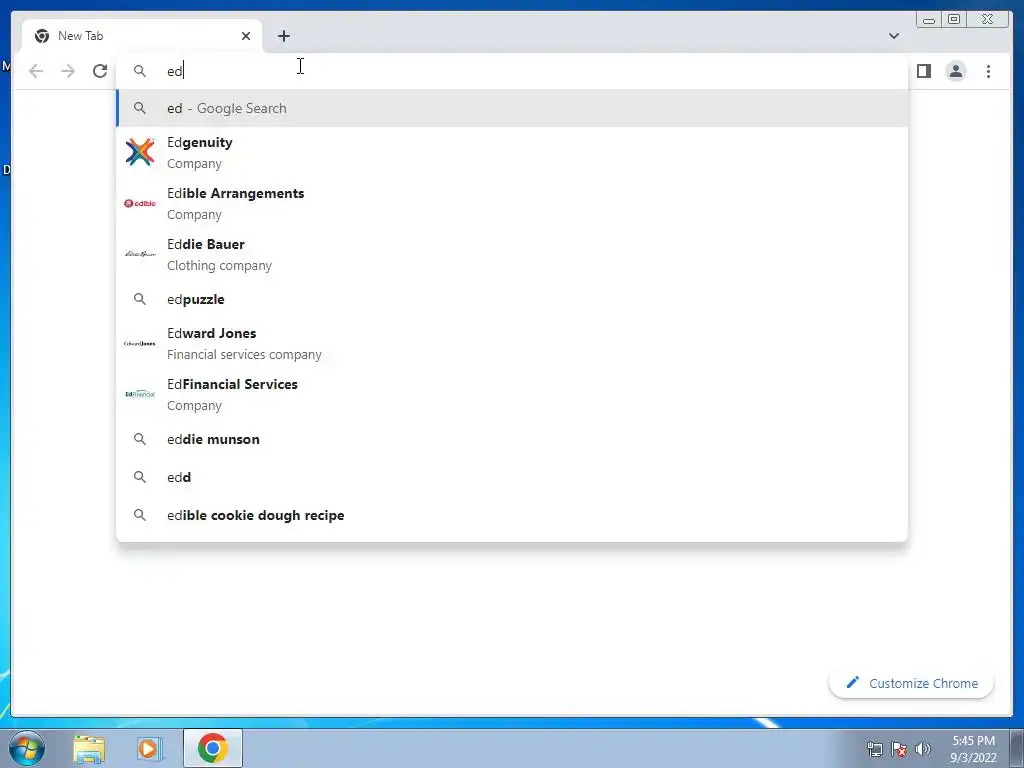This screenshot has width=1024, height=768.
Task: Close the New Tab tab
Action: pyautogui.click(x=246, y=36)
